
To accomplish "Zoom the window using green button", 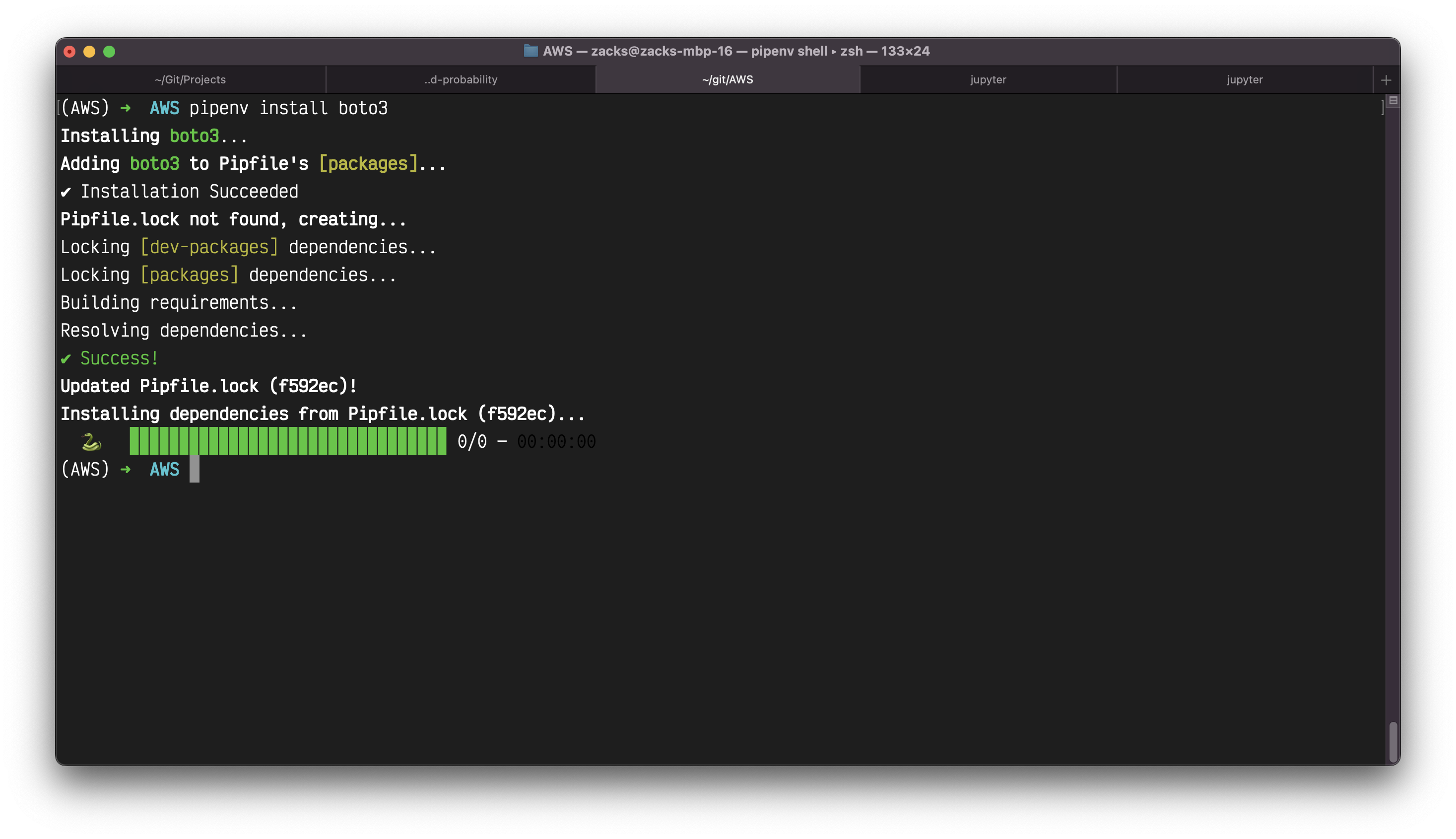I will click(109, 52).
